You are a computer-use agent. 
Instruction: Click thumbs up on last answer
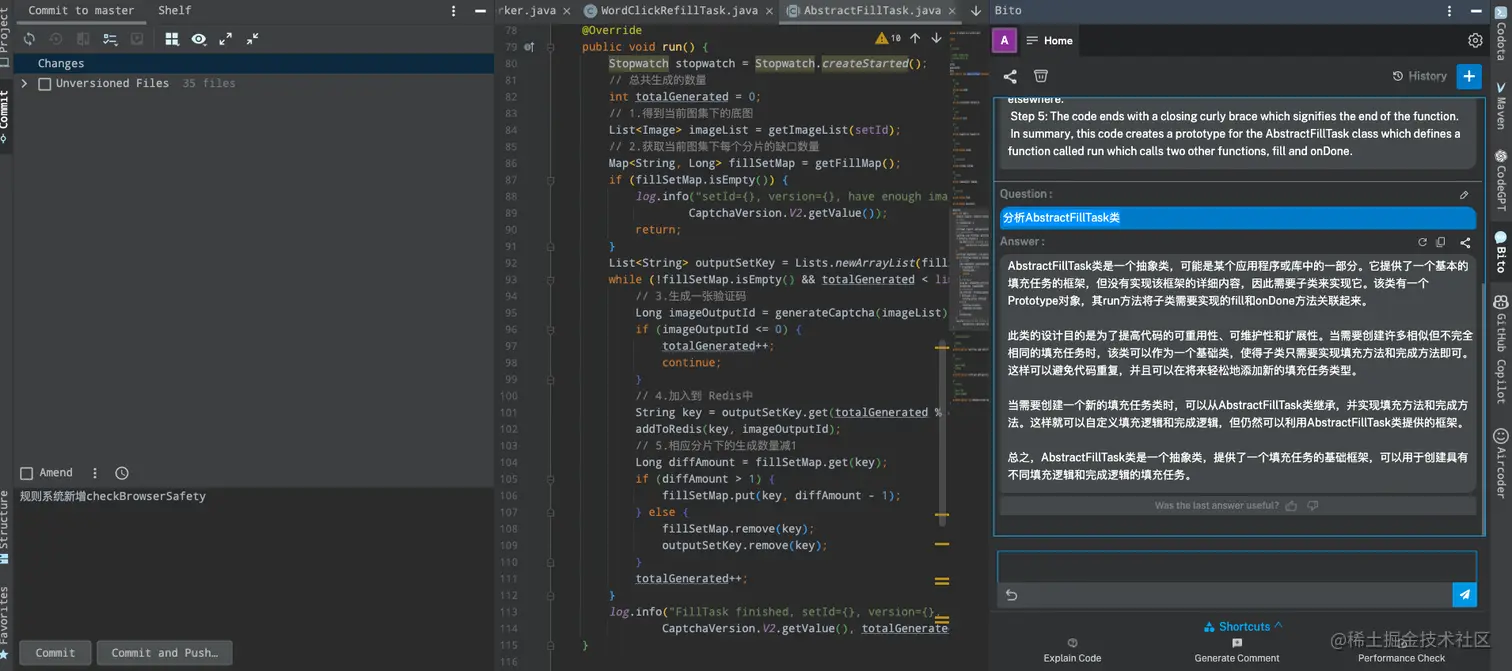[1291, 506]
